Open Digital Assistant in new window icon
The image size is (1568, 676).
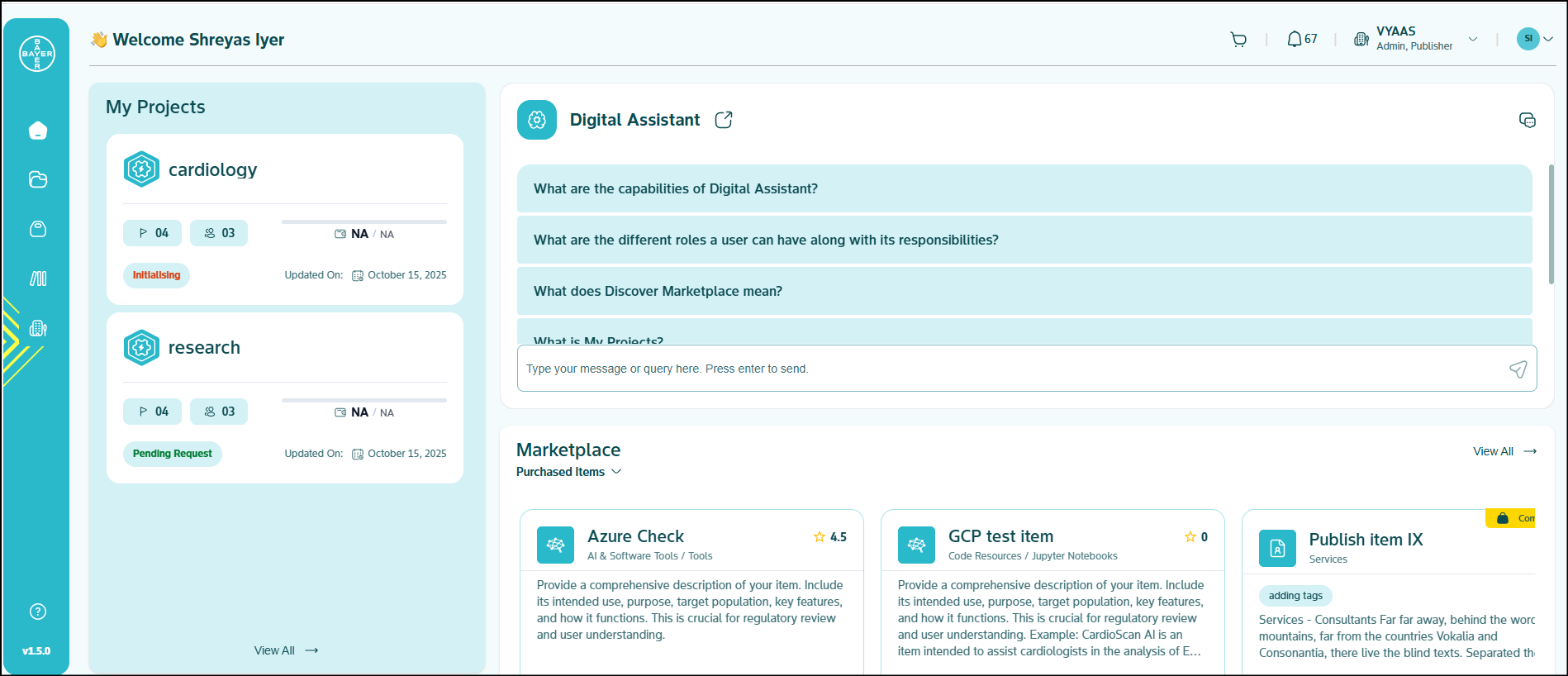pyautogui.click(x=724, y=120)
